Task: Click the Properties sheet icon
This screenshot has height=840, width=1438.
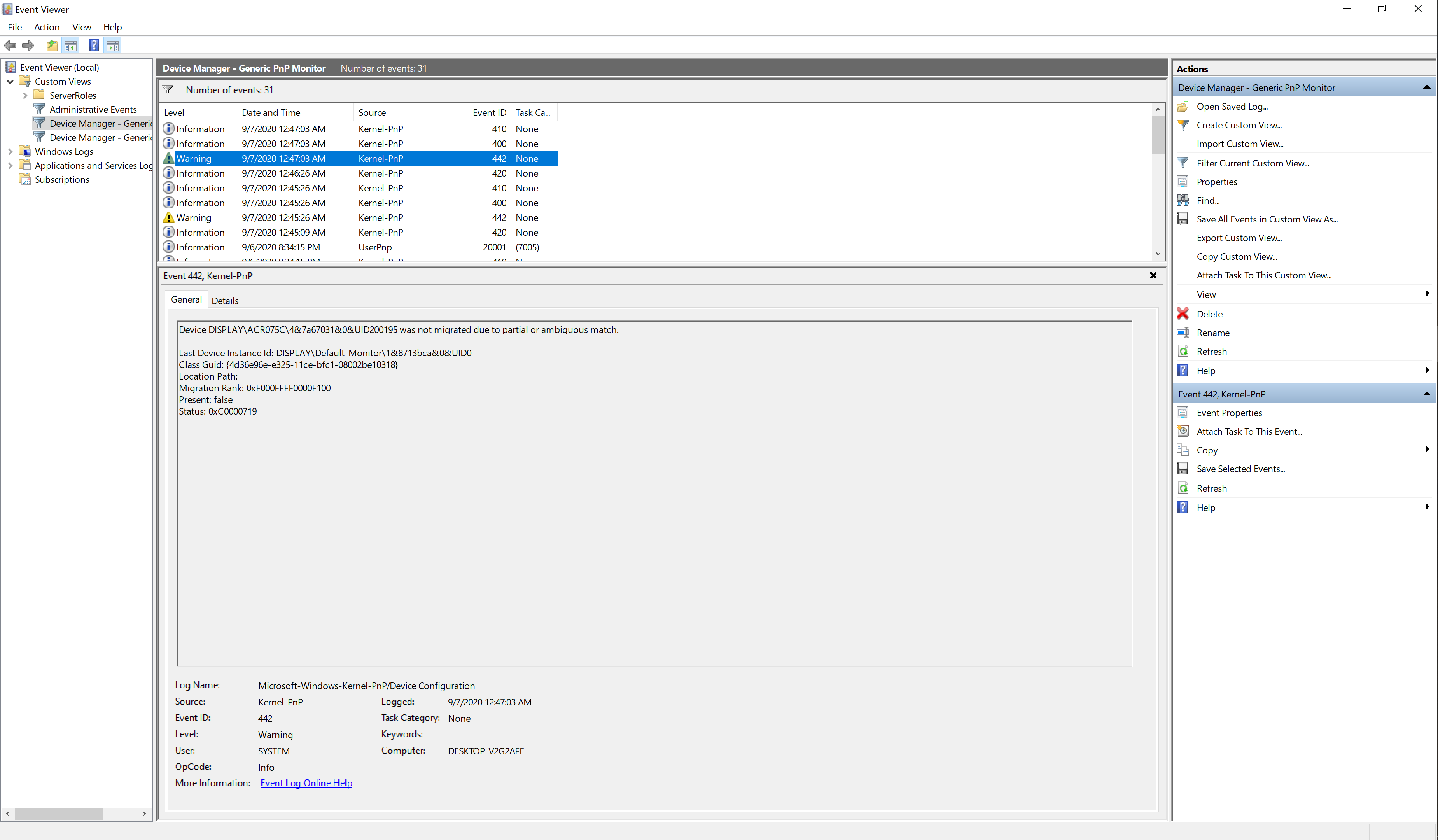Action: pyautogui.click(x=1183, y=182)
